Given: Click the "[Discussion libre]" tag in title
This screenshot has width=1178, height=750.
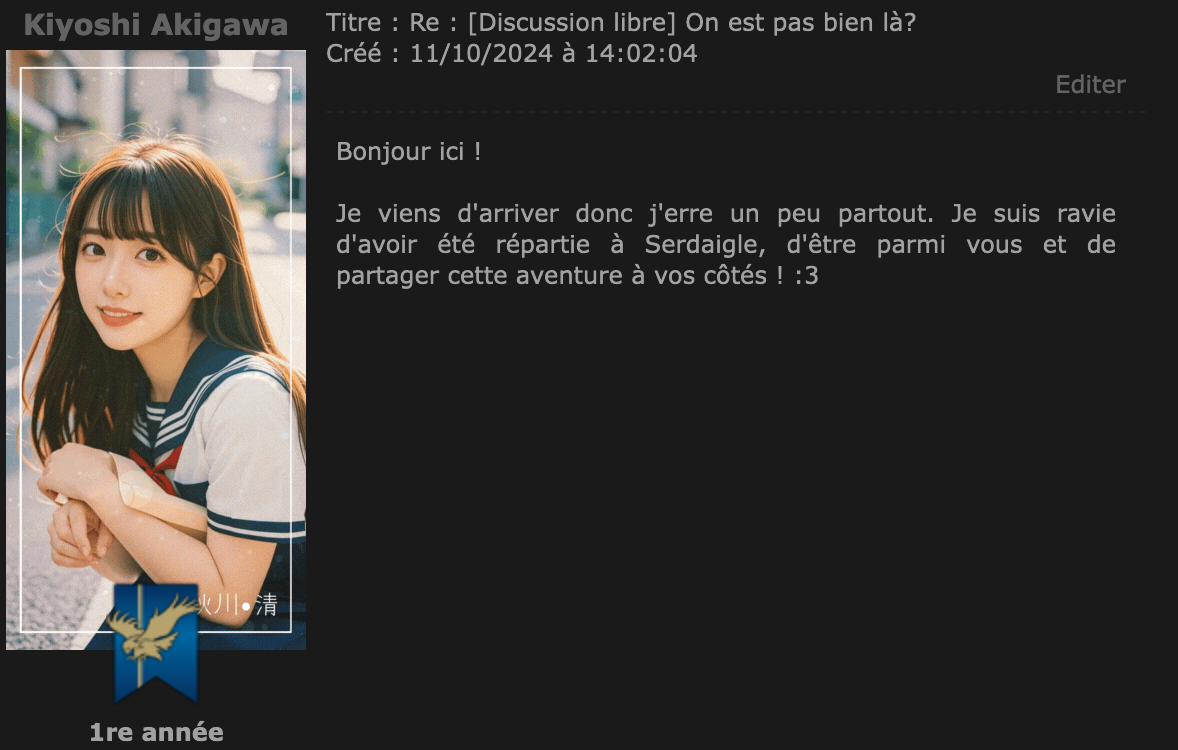Looking at the screenshot, I should point(572,23).
